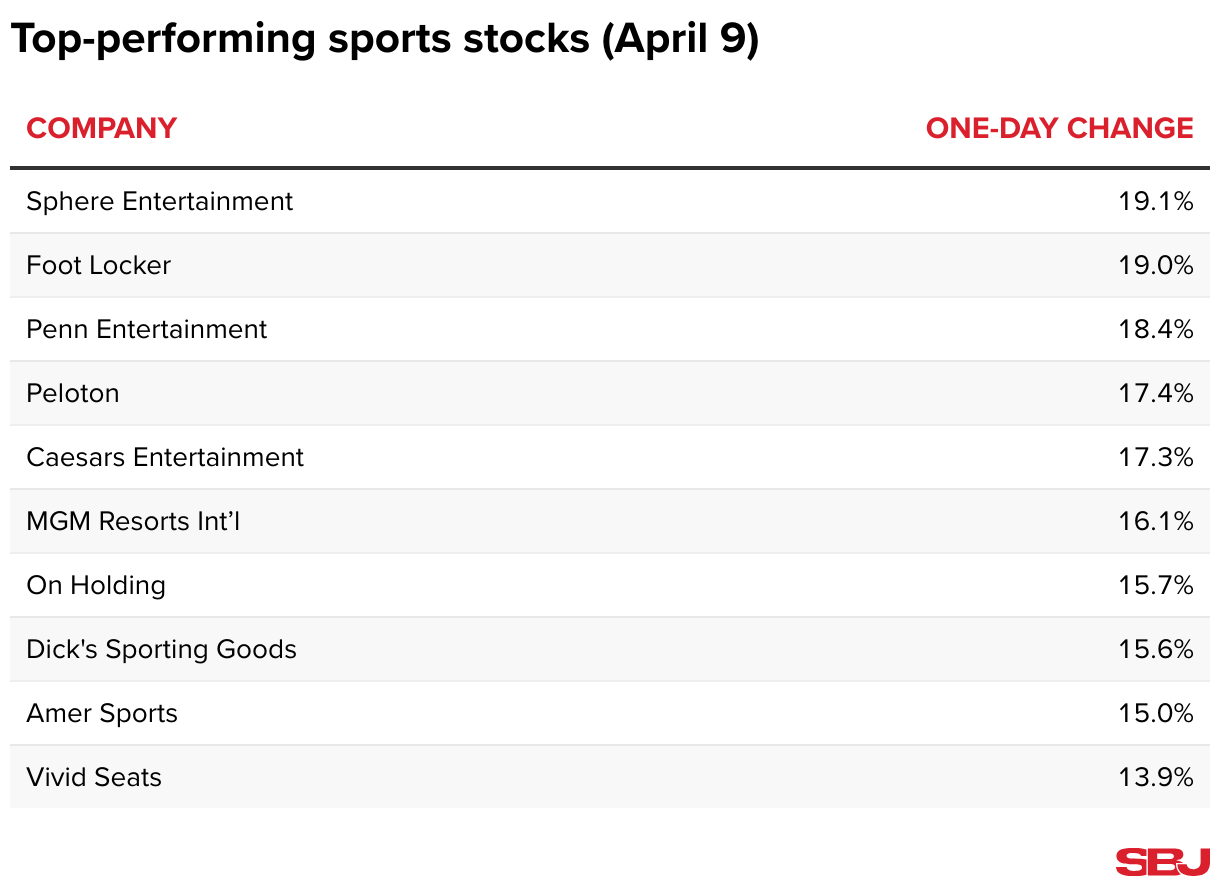Click on Caesars Entertainment
This screenshot has height=886, width=1220.
click(x=165, y=457)
